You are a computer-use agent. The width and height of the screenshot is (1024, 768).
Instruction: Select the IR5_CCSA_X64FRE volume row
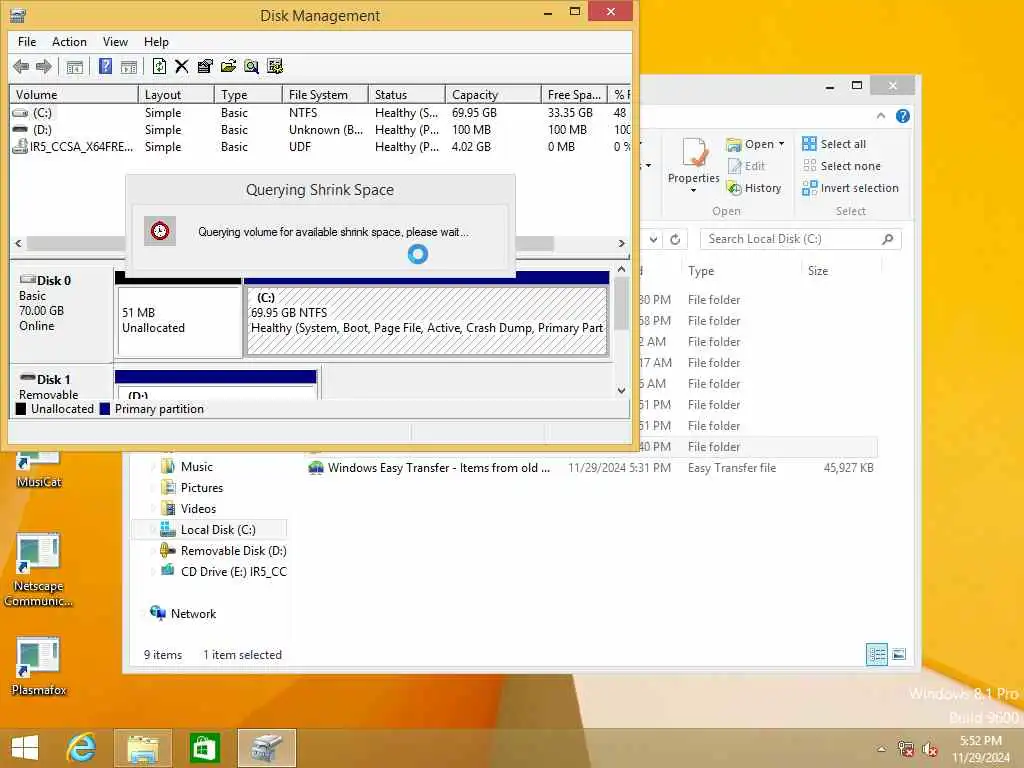320,147
